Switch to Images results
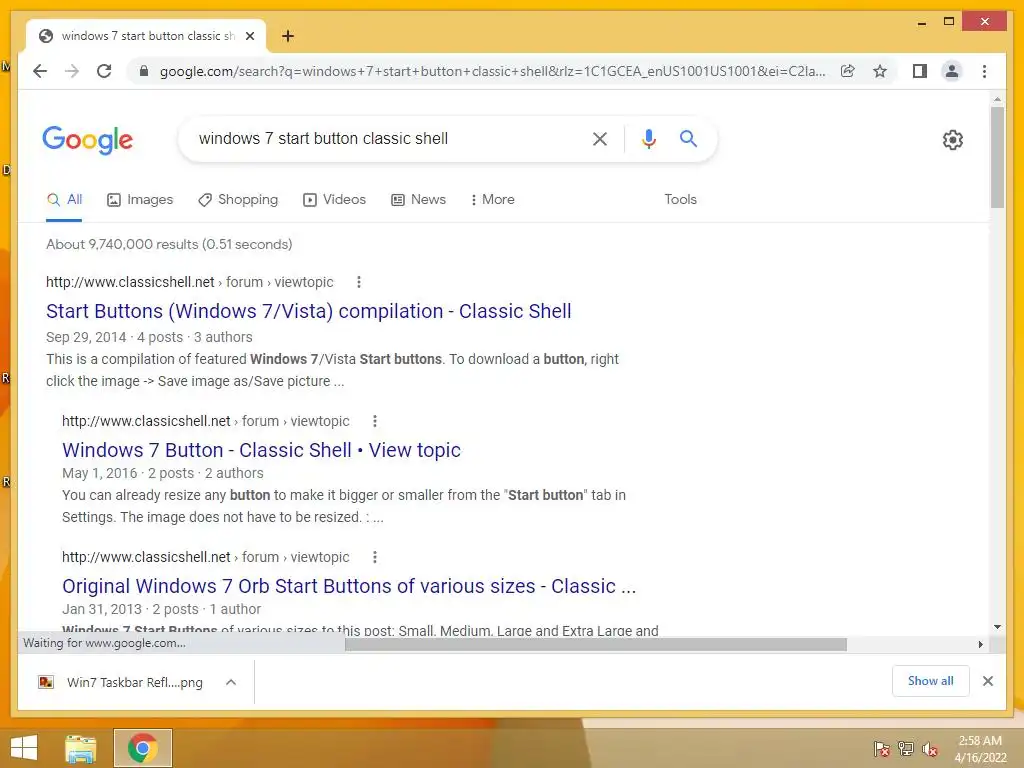 140,200
